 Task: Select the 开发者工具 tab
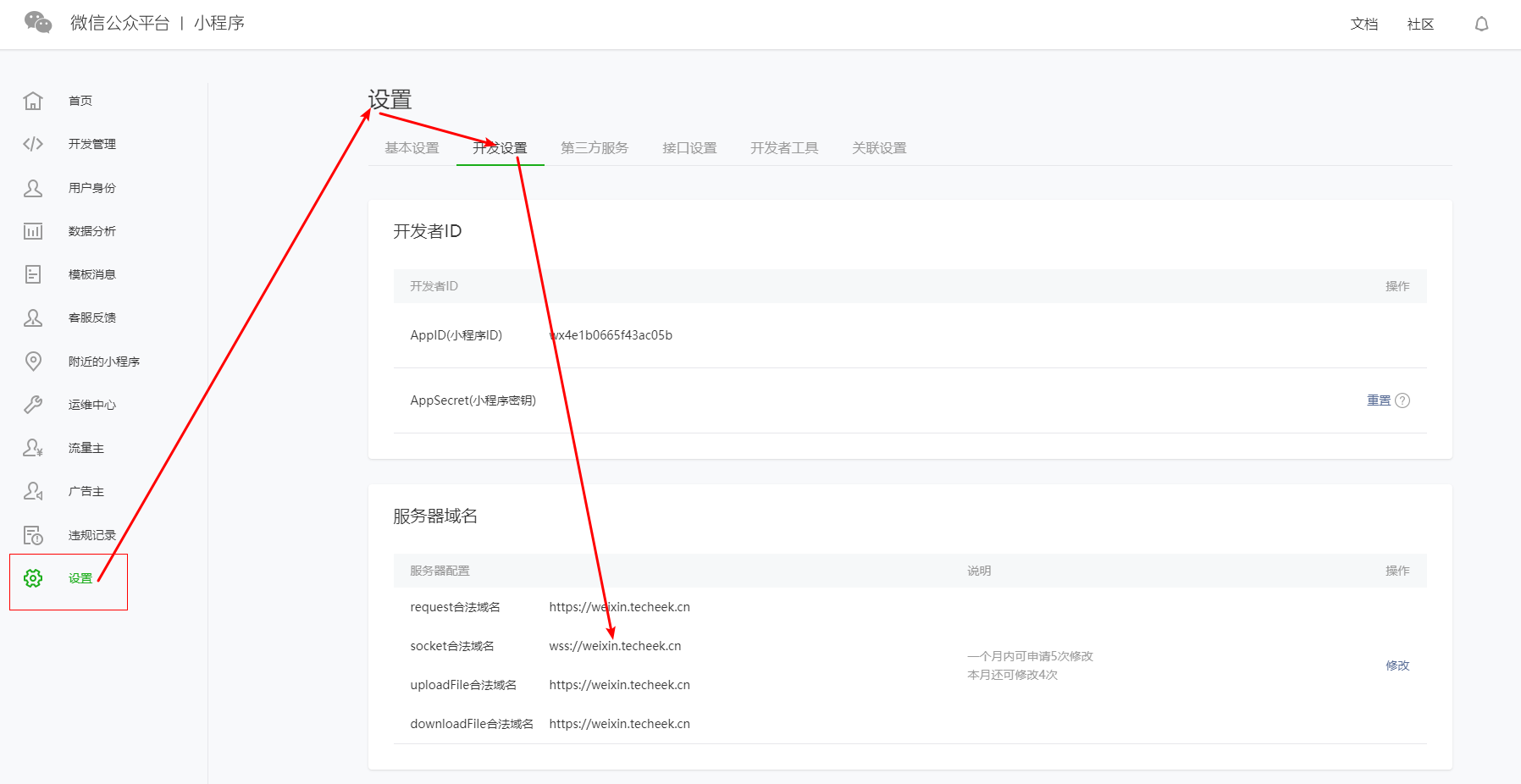click(784, 148)
